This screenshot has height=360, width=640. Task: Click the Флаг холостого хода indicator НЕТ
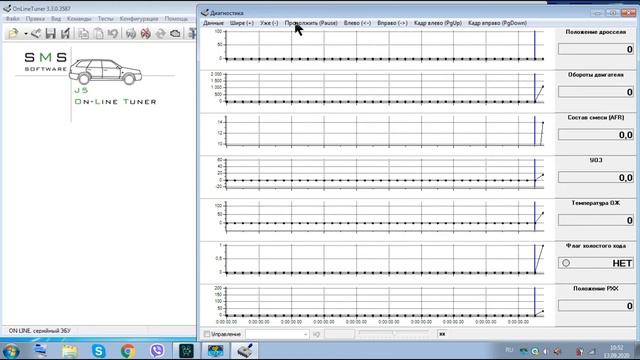596,263
